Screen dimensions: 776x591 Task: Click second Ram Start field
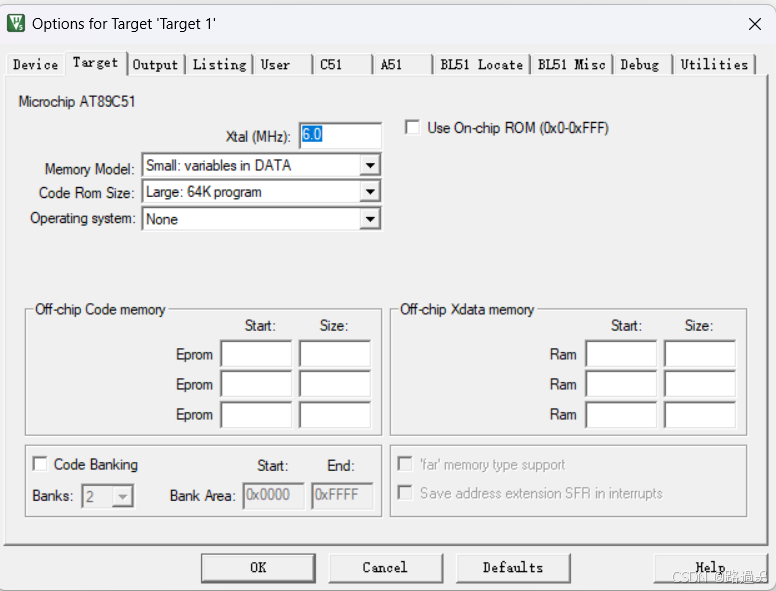(x=621, y=384)
